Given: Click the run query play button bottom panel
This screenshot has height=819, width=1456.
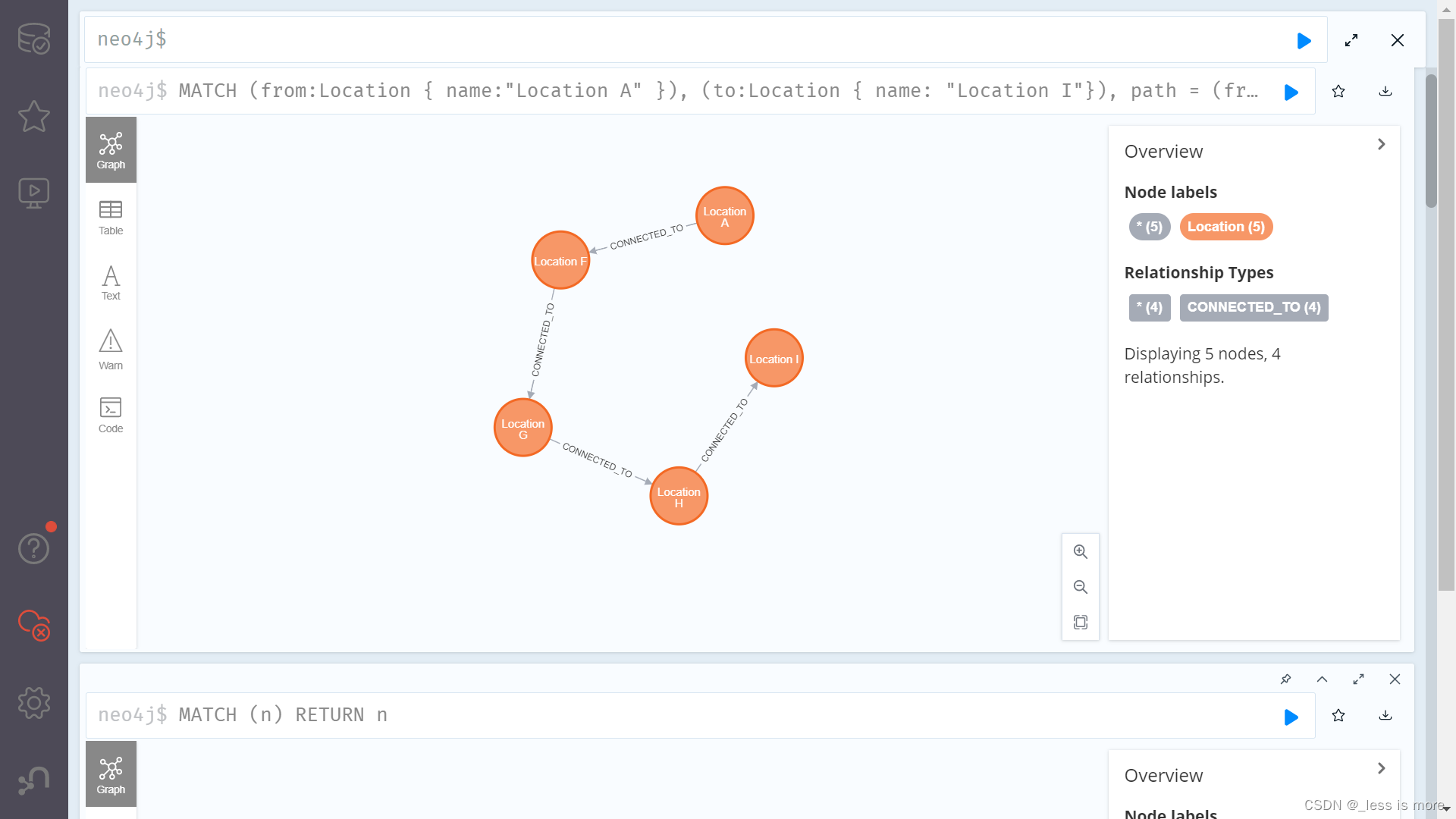Looking at the screenshot, I should point(1291,716).
